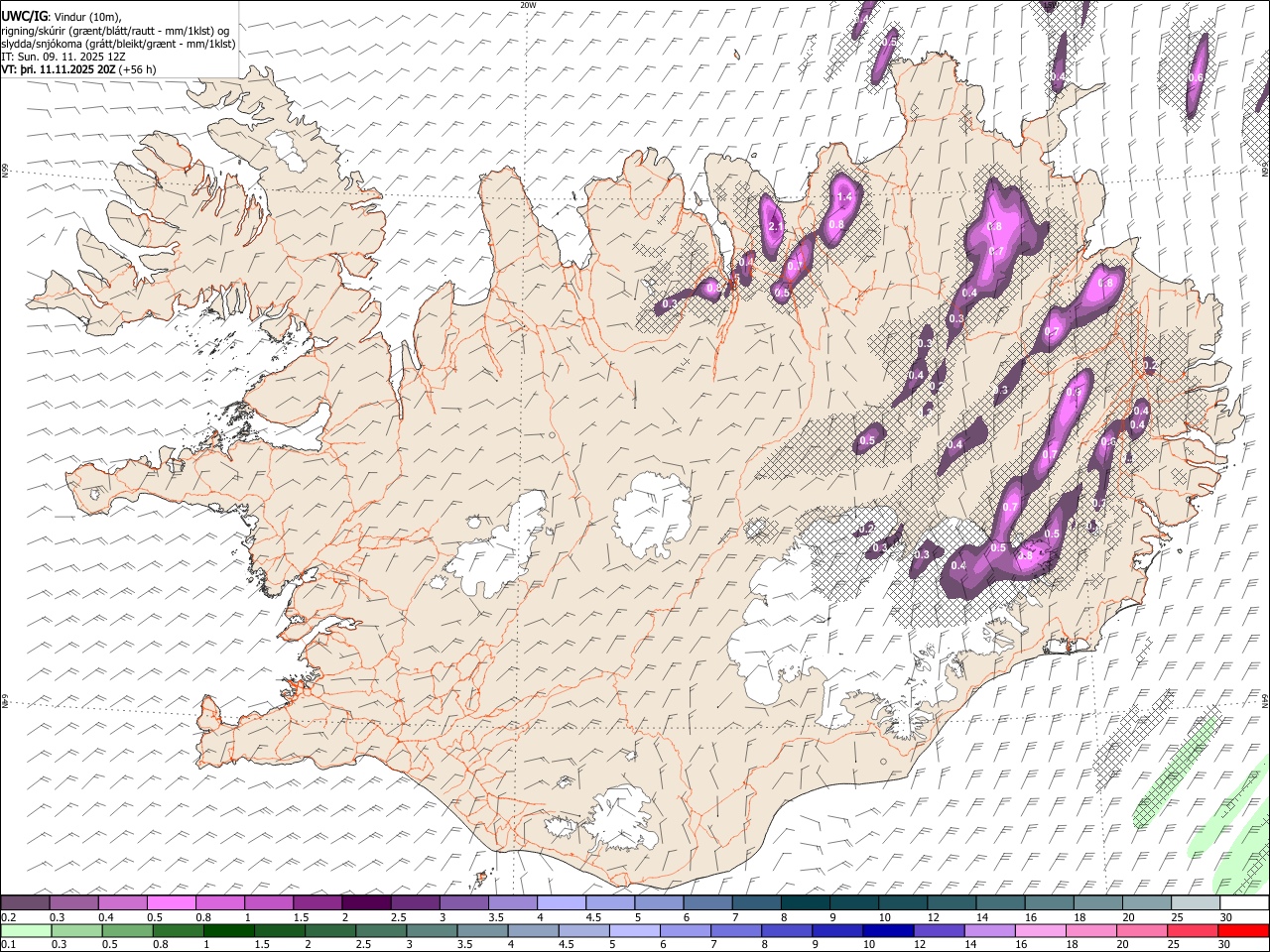Click red lower swatch labeled 25

coord(1191,930)
